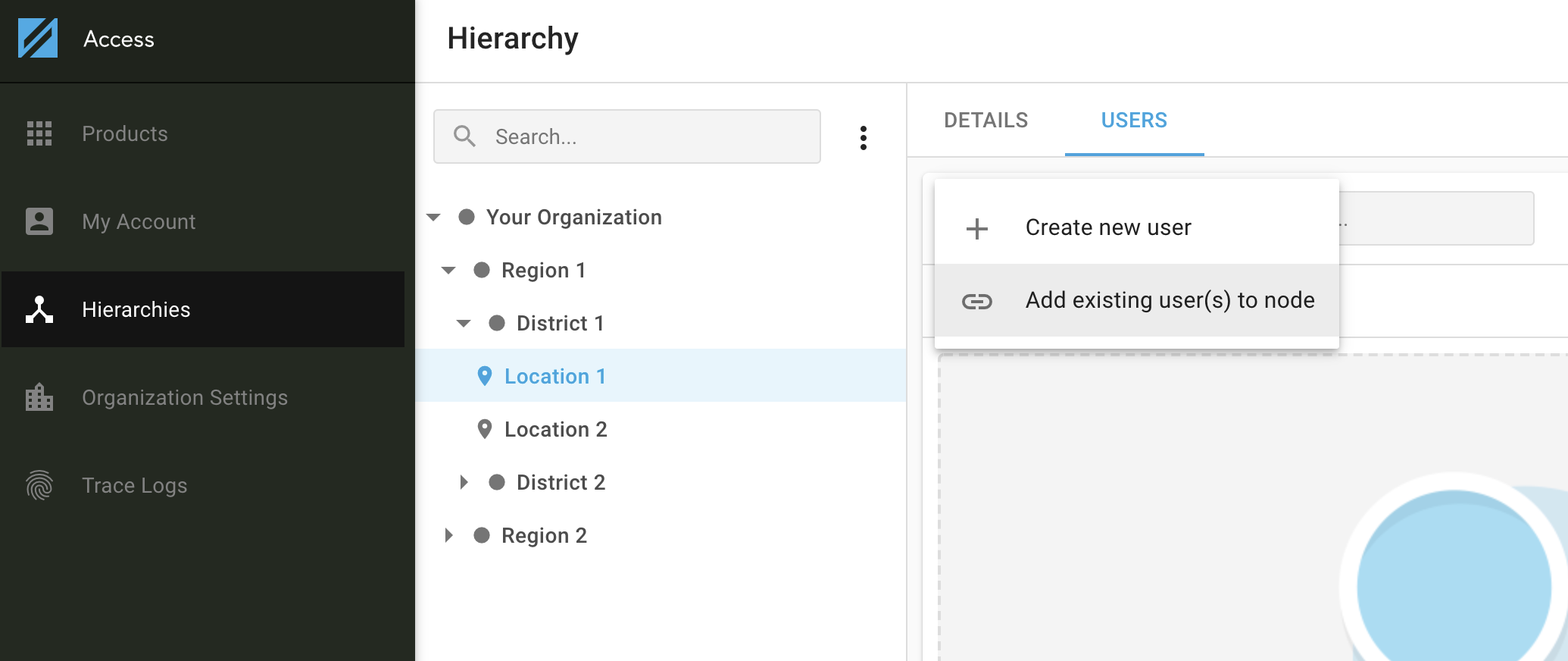
Task: Select the Location 1 node
Action: (x=661, y=375)
